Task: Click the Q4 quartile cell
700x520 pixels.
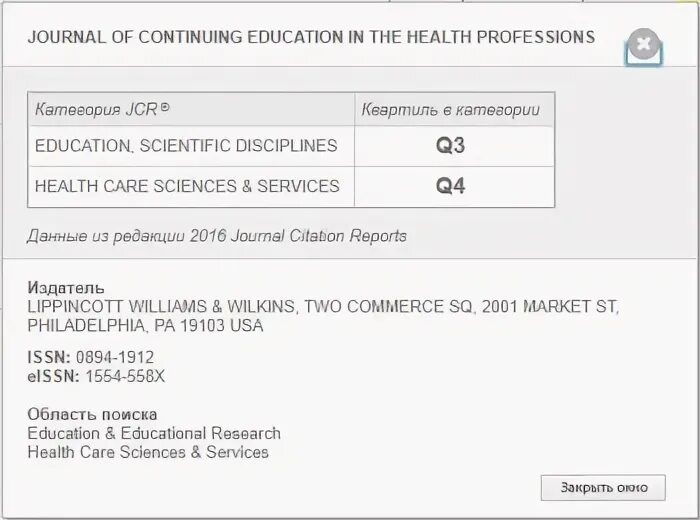Action: pos(451,186)
